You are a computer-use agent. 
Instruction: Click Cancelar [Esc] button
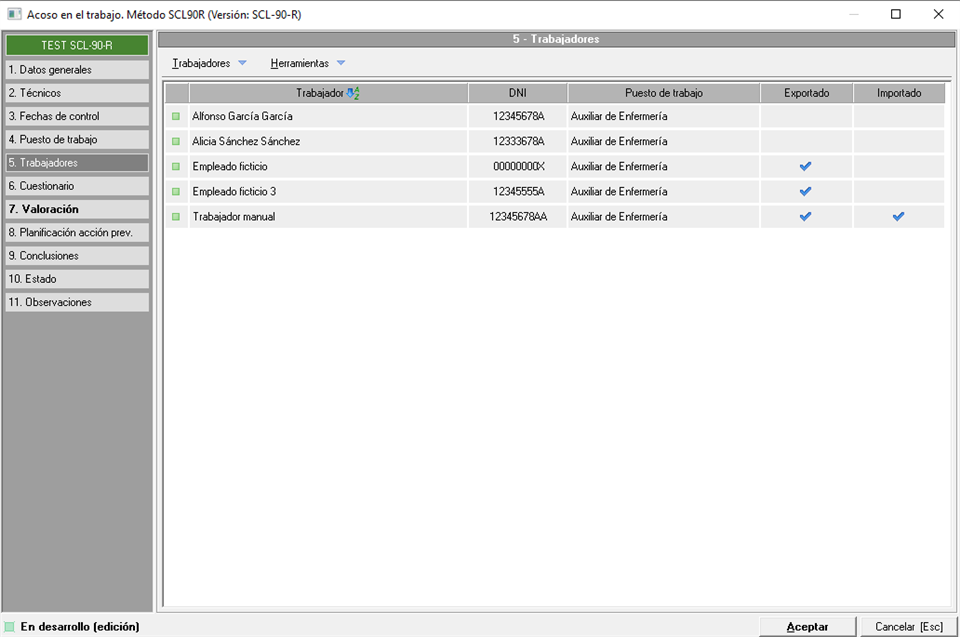tap(909, 626)
